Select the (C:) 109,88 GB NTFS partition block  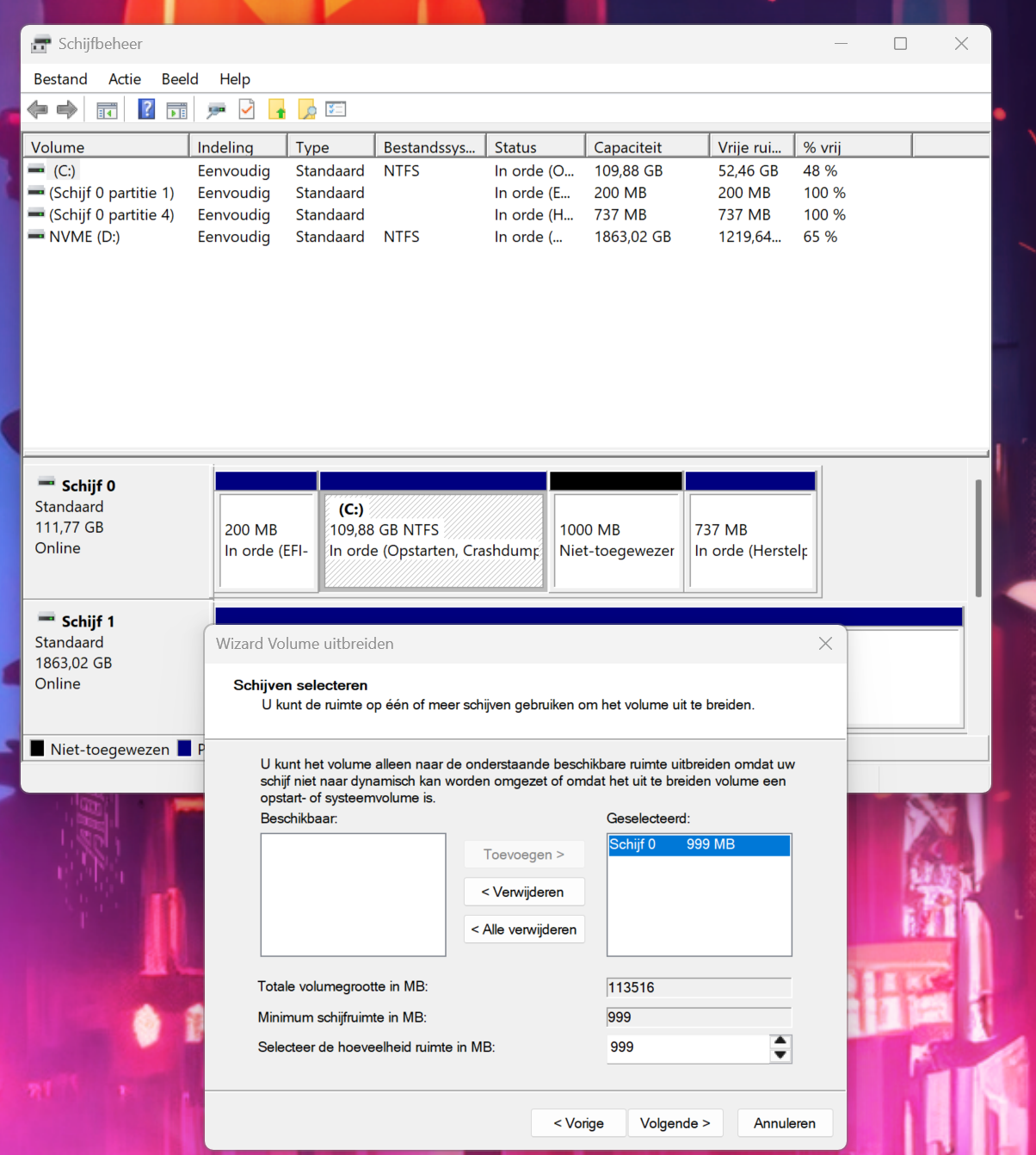[x=434, y=530]
